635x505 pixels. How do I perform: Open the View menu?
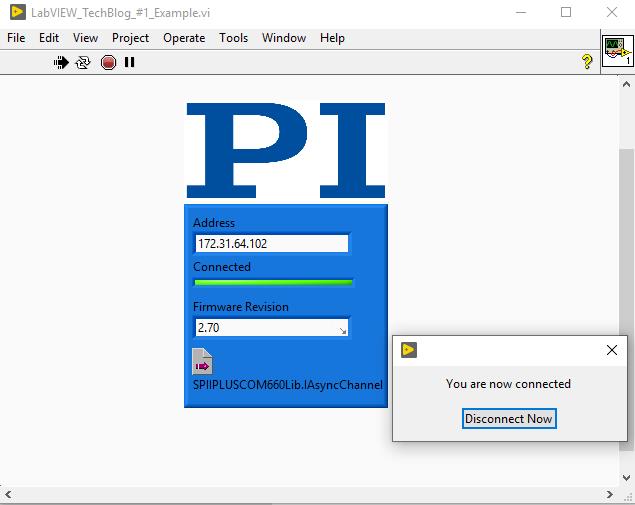85,38
